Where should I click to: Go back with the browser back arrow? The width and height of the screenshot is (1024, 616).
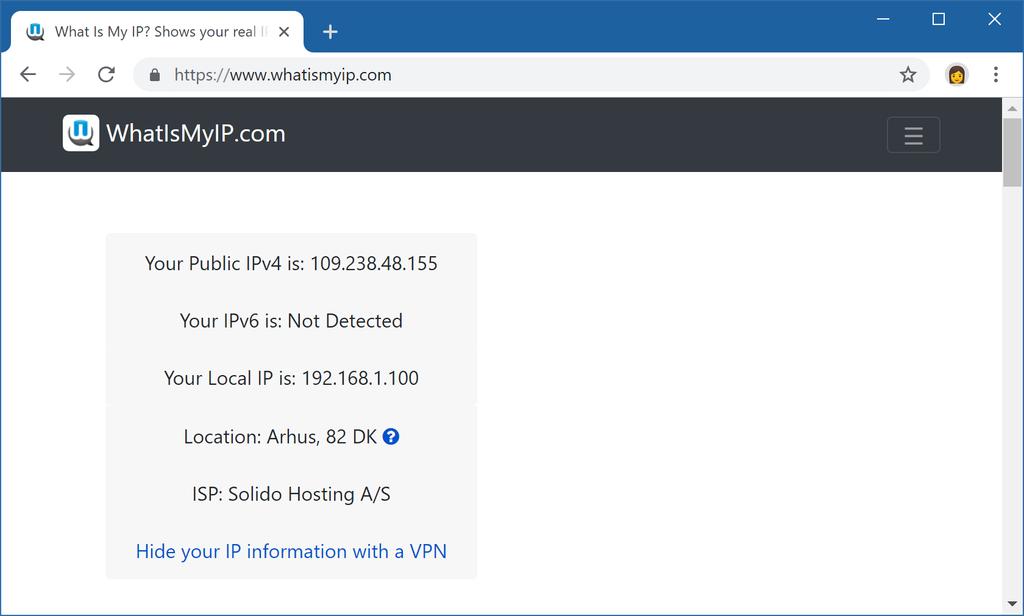(x=28, y=74)
